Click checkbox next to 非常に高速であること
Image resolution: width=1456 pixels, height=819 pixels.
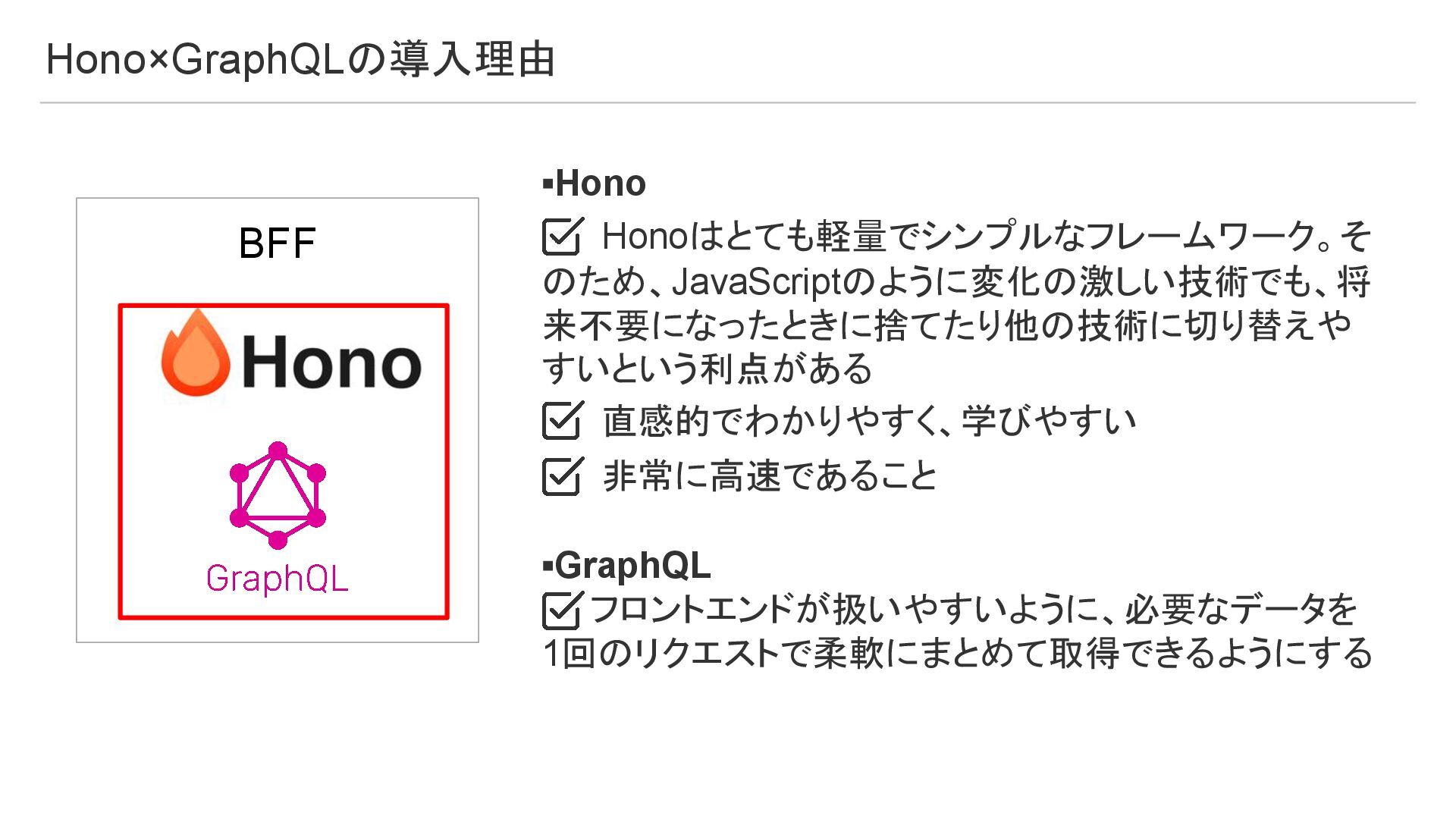tap(562, 476)
